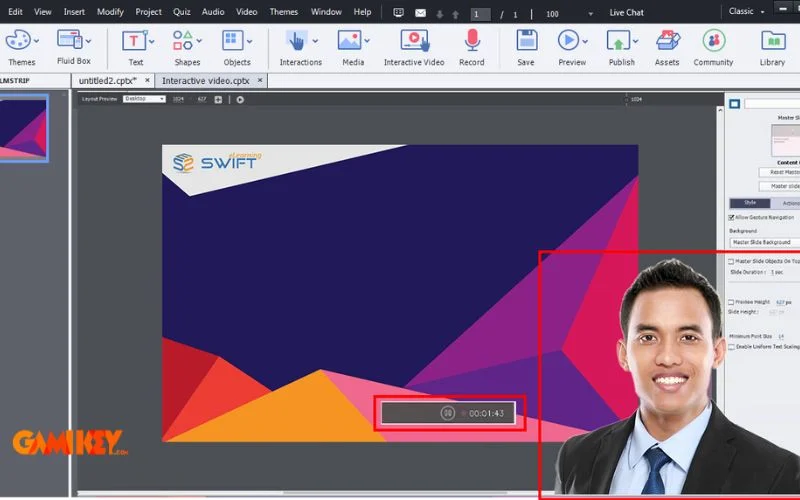The width and height of the screenshot is (800, 500).
Task: Expand the Text tool dropdown arrow
Action: pos(152,41)
